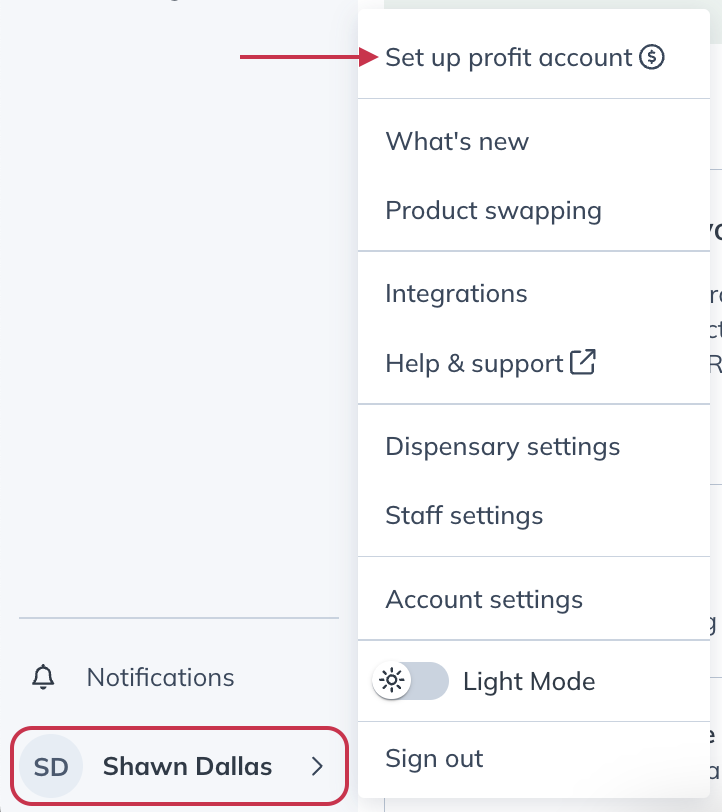Select Set up profit account
Viewport: 722px width, 812px height.
point(534,57)
